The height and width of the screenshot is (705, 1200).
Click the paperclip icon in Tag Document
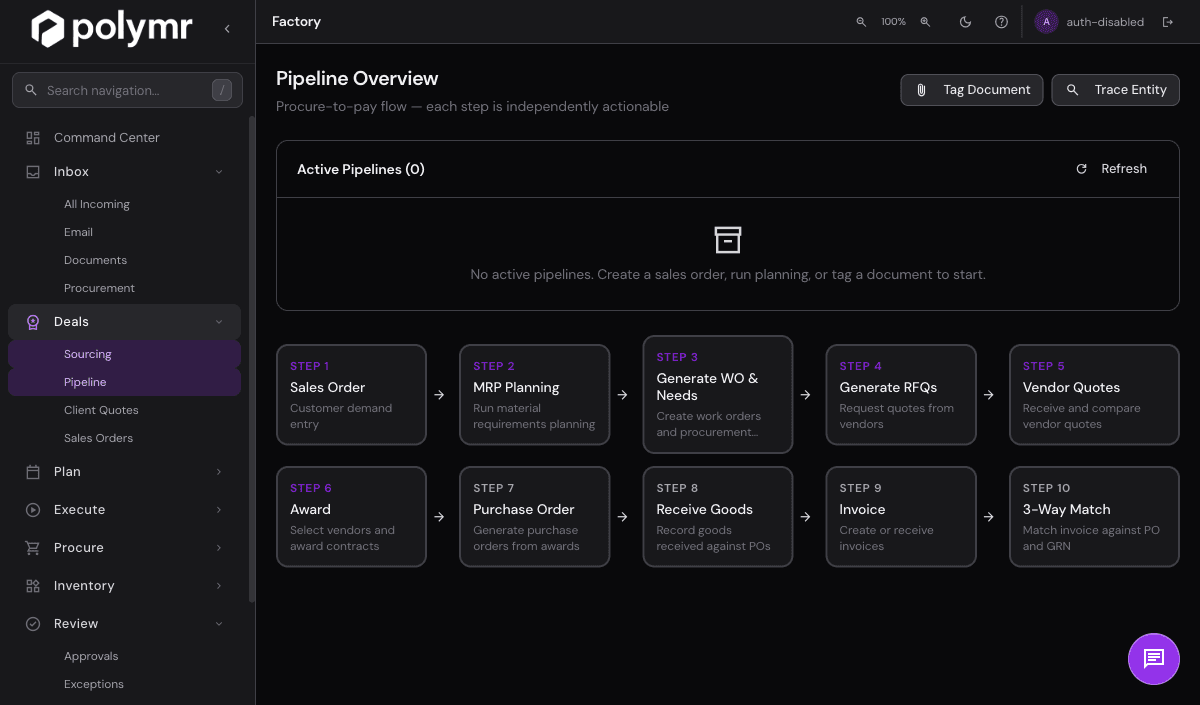click(921, 90)
